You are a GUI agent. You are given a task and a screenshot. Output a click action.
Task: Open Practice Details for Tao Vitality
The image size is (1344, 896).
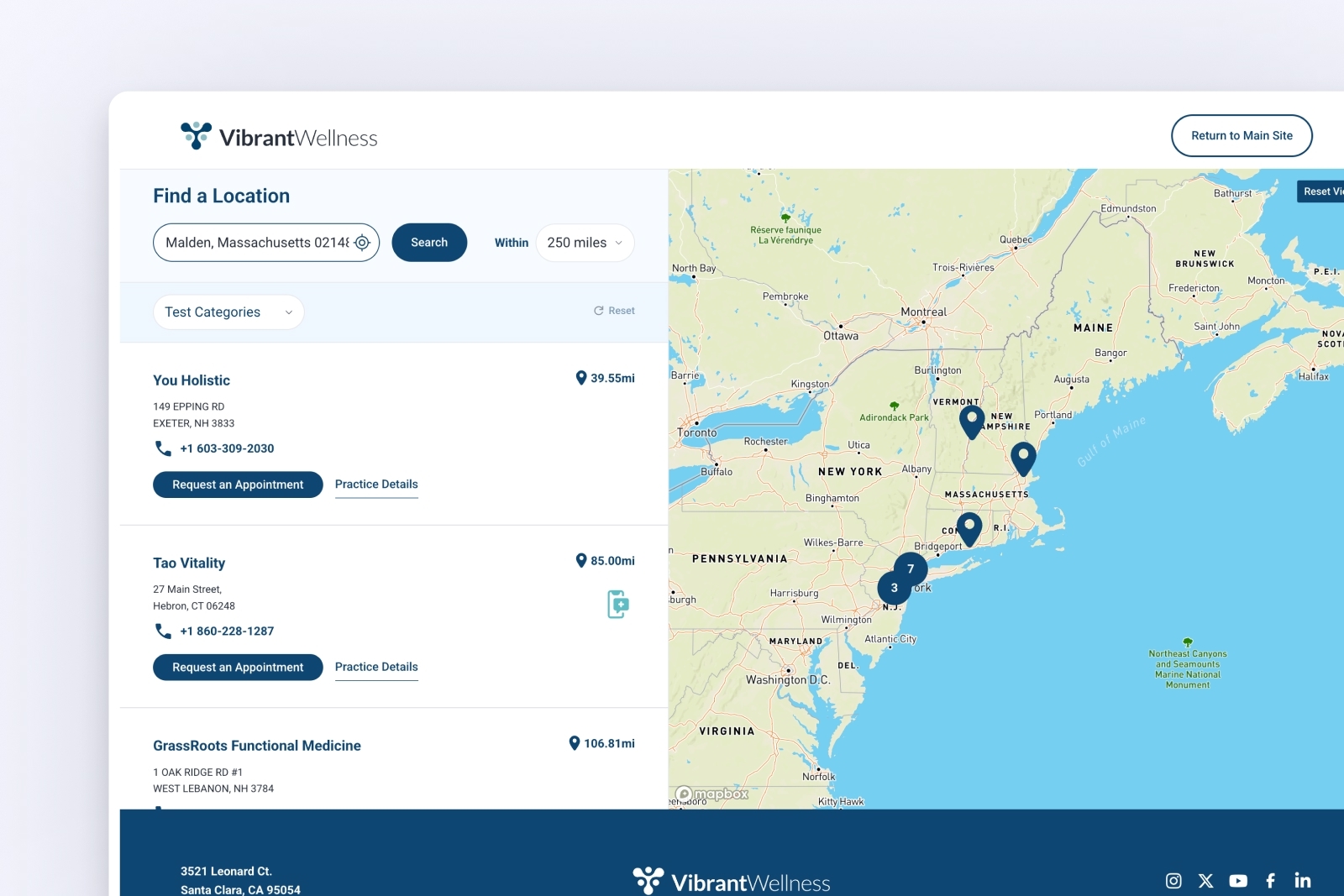point(376,667)
